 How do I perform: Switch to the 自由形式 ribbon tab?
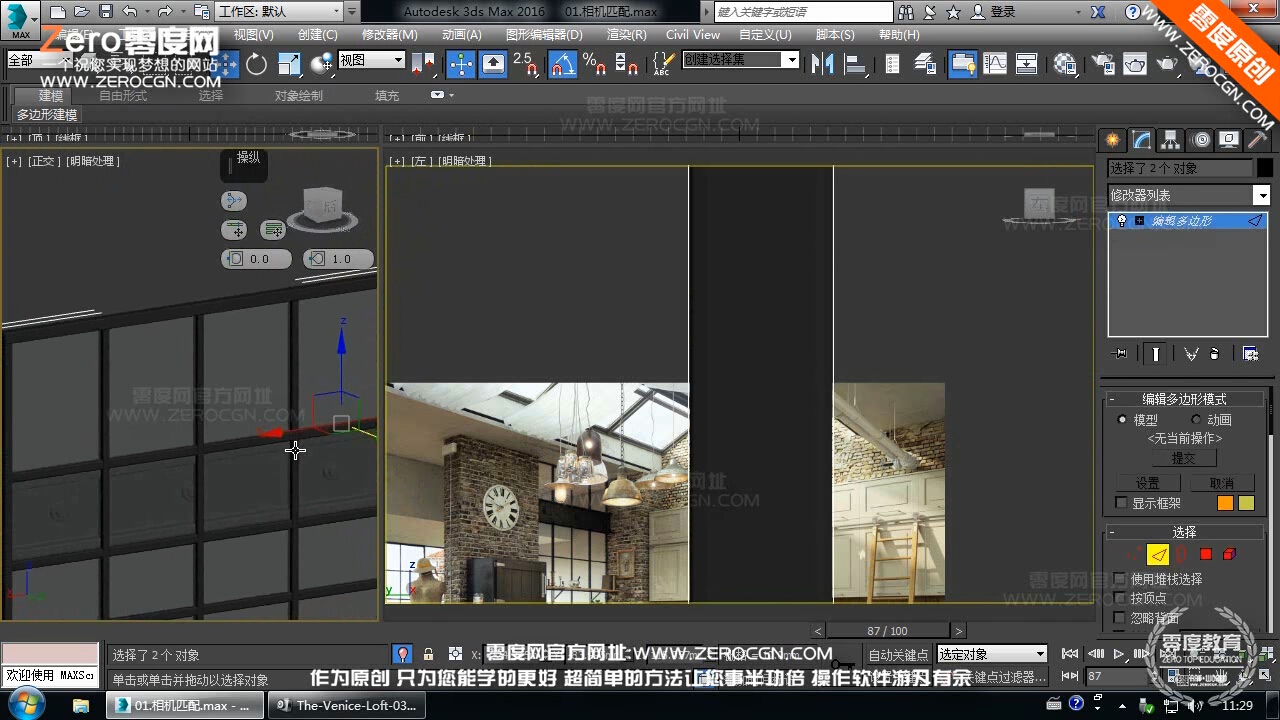[x=123, y=96]
